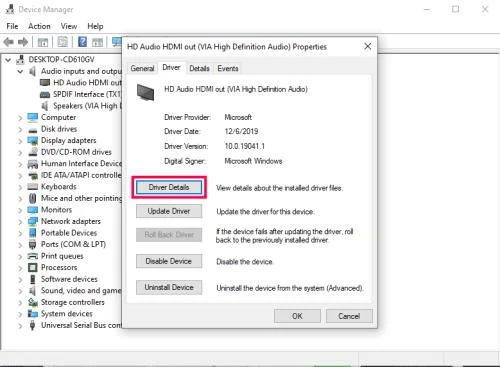Screen dimensions: 500x367
Task: Expand the Network adapters node
Action: [x=20, y=222]
